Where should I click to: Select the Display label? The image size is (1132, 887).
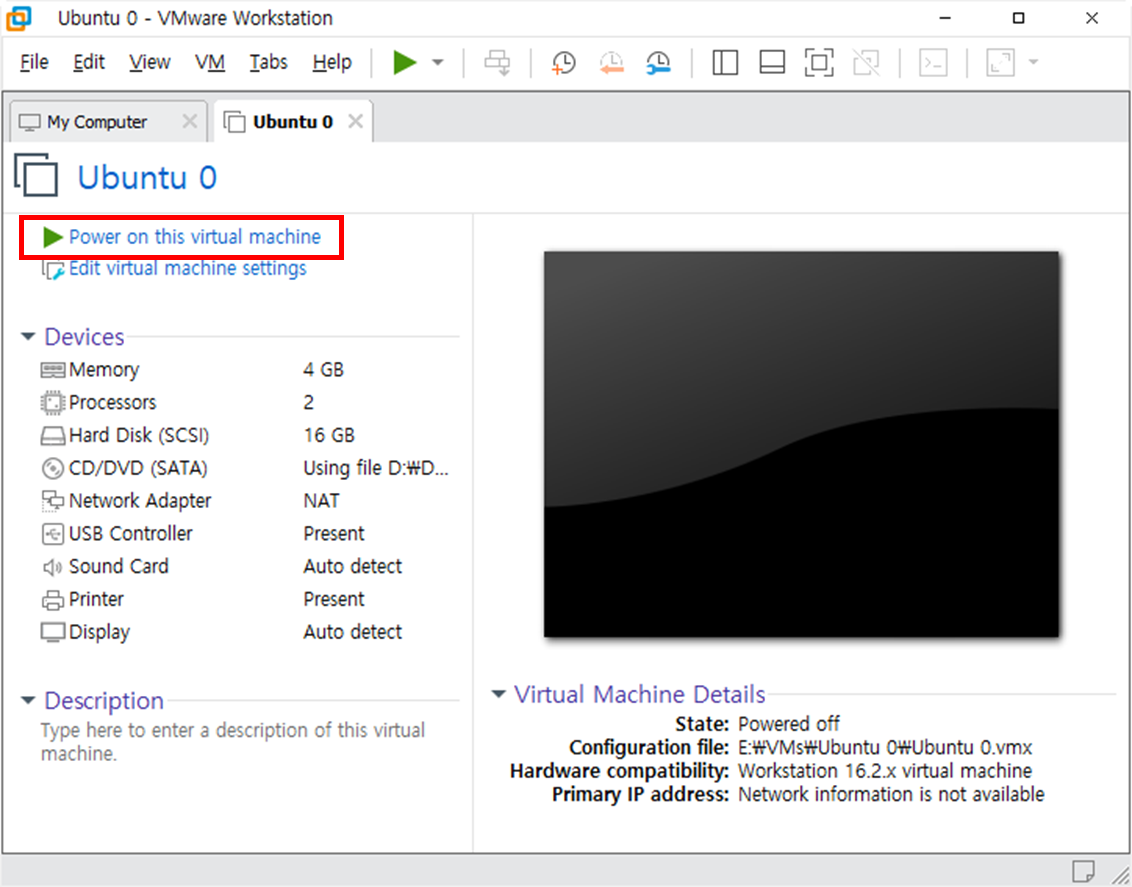coord(99,632)
